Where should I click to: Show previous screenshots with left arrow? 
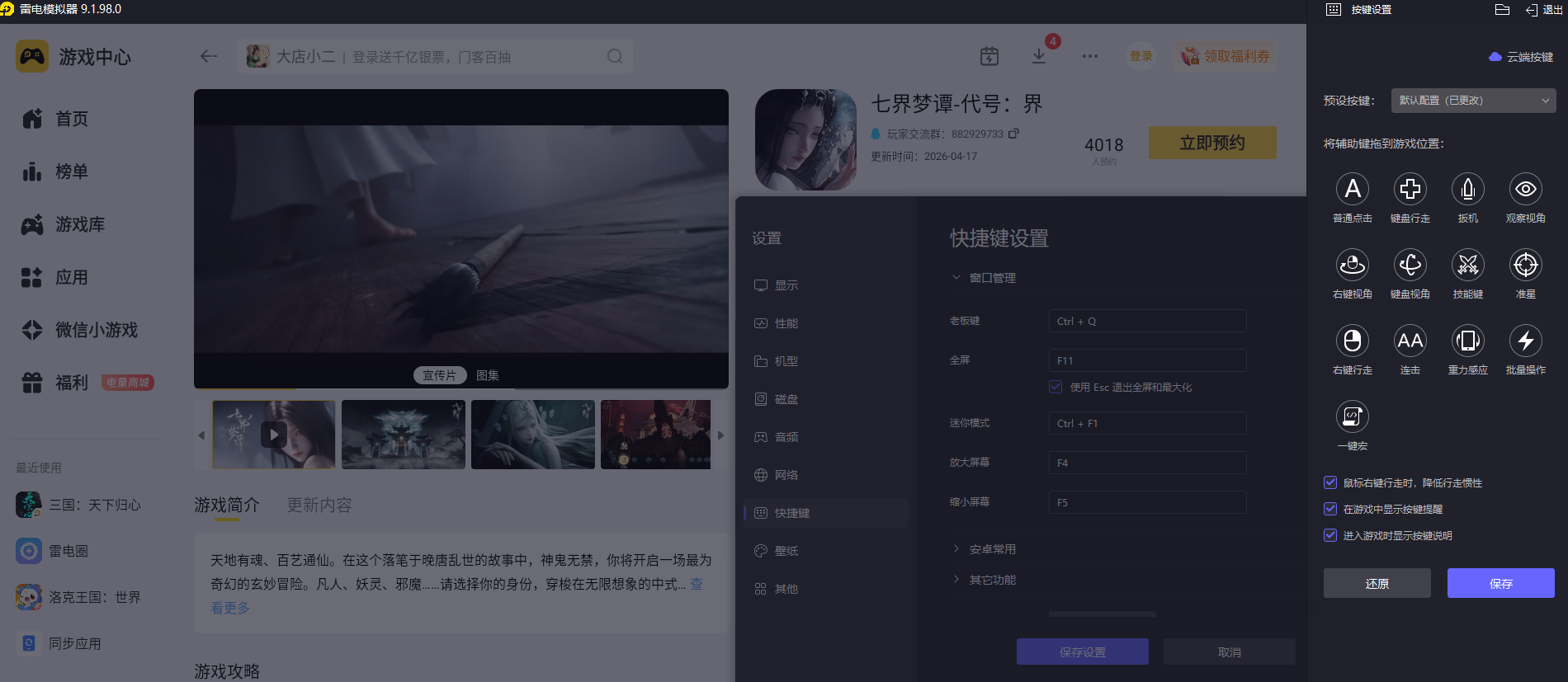click(201, 435)
